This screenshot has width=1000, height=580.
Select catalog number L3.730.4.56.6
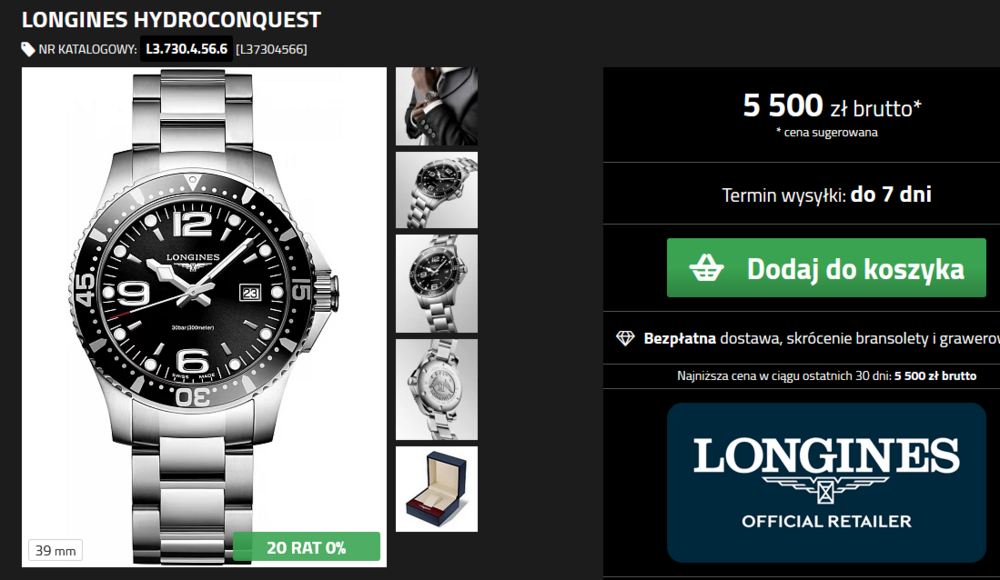coord(186,49)
